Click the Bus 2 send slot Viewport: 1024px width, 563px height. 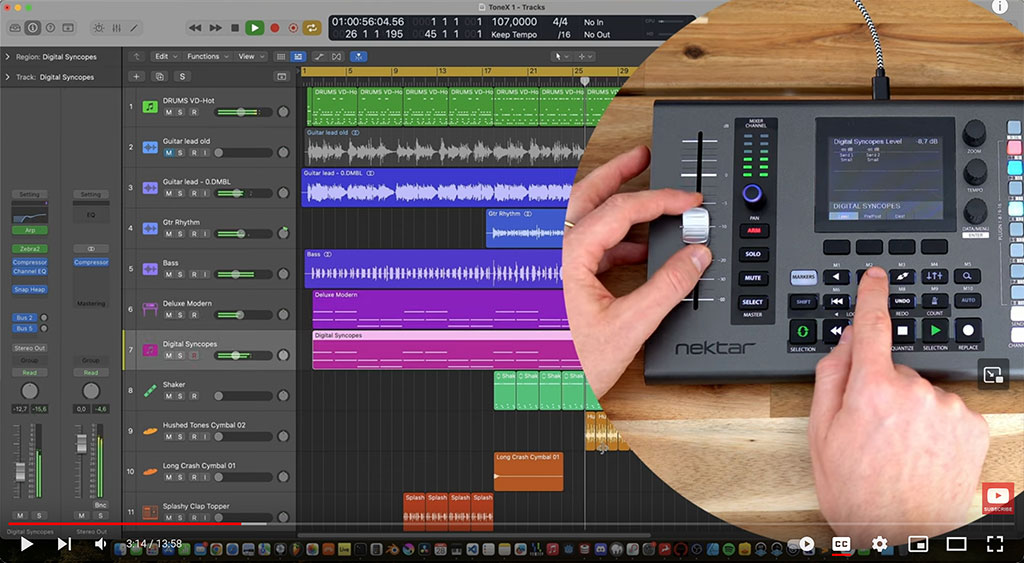(x=25, y=317)
